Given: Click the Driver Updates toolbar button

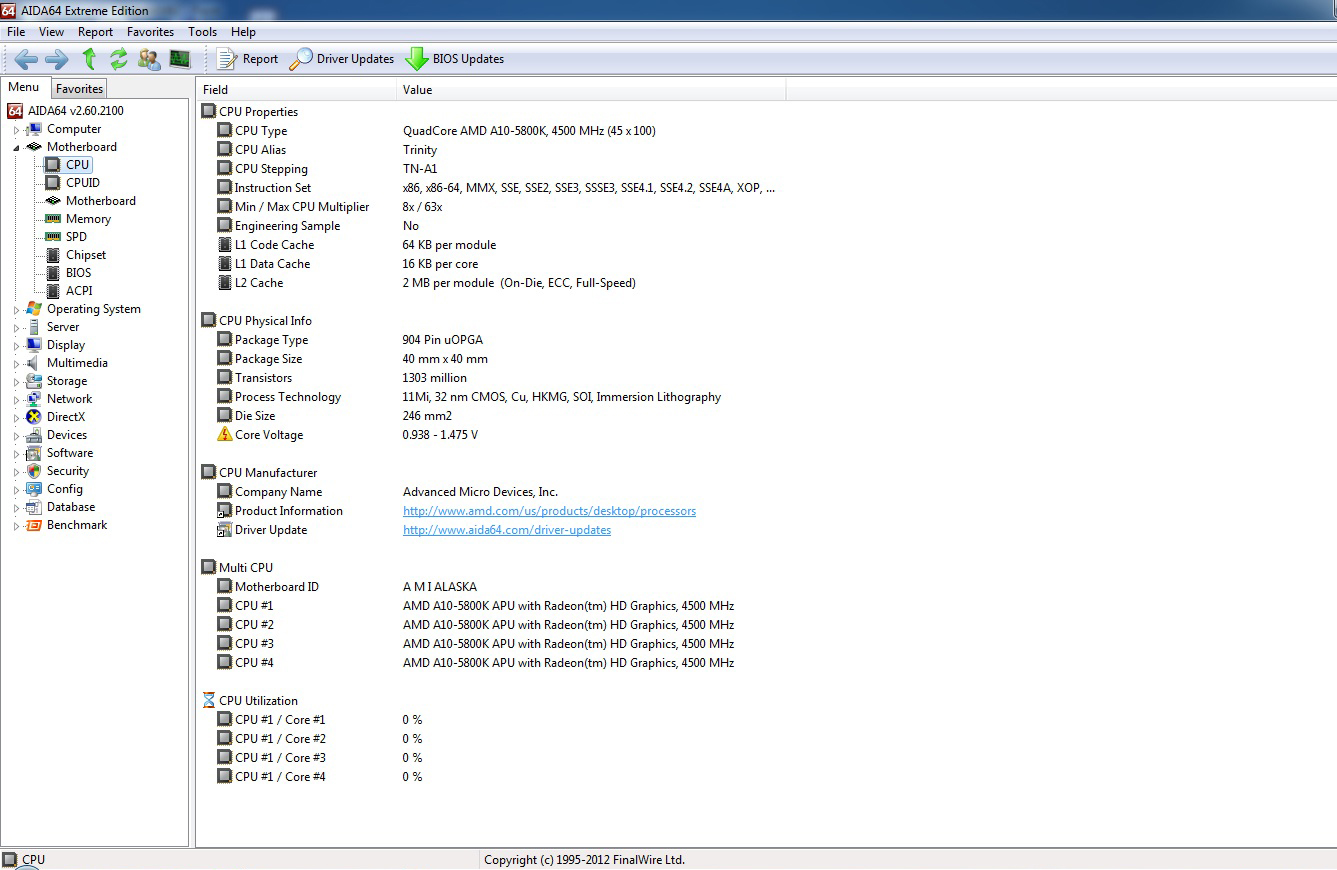Looking at the screenshot, I should click(x=342, y=59).
